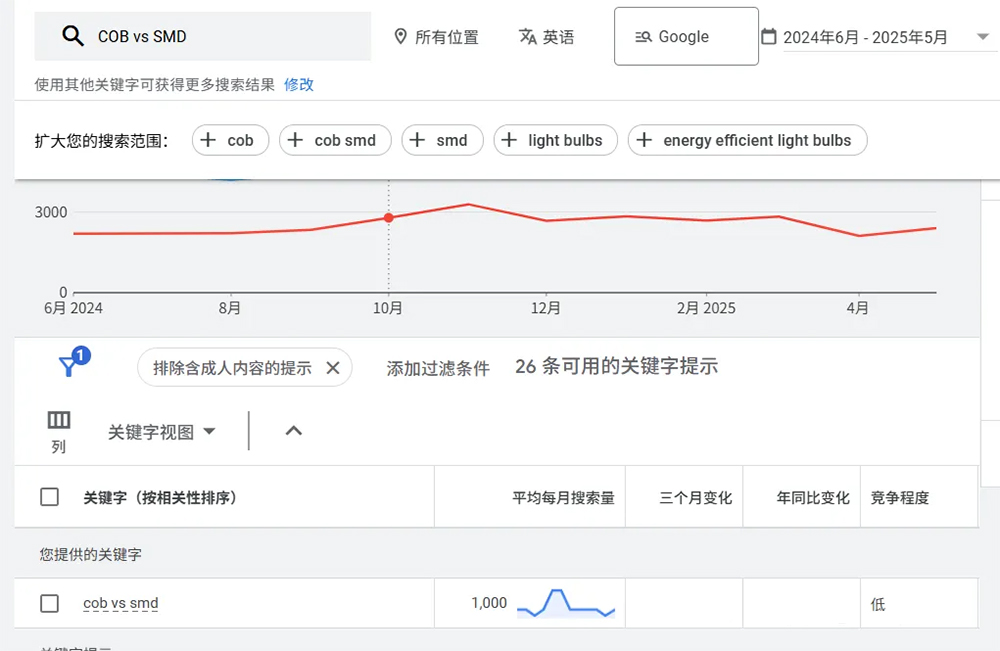This screenshot has width=1000, height=651.
Task: Click the 26 条可用的关键字提示 text
Action: tap(617, 366)
